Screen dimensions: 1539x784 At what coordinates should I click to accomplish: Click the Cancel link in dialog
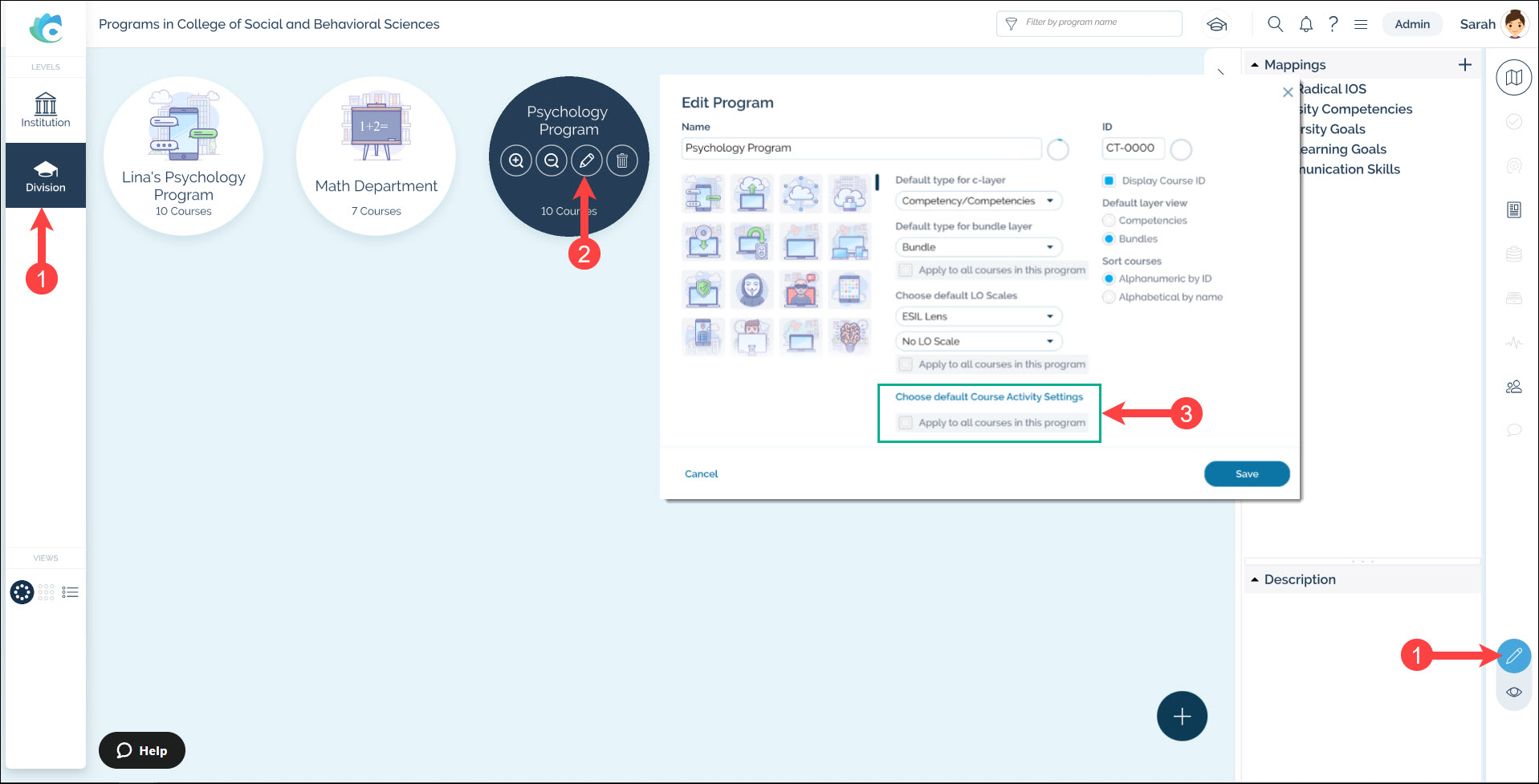pos(701,474)
